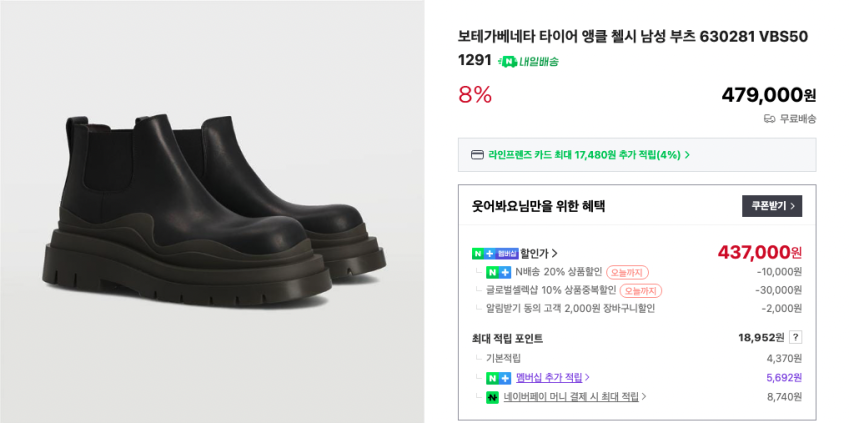Click the 437,000원 discounted price
This screenshot has width=849, height=423.
click(x=759, y=252)
